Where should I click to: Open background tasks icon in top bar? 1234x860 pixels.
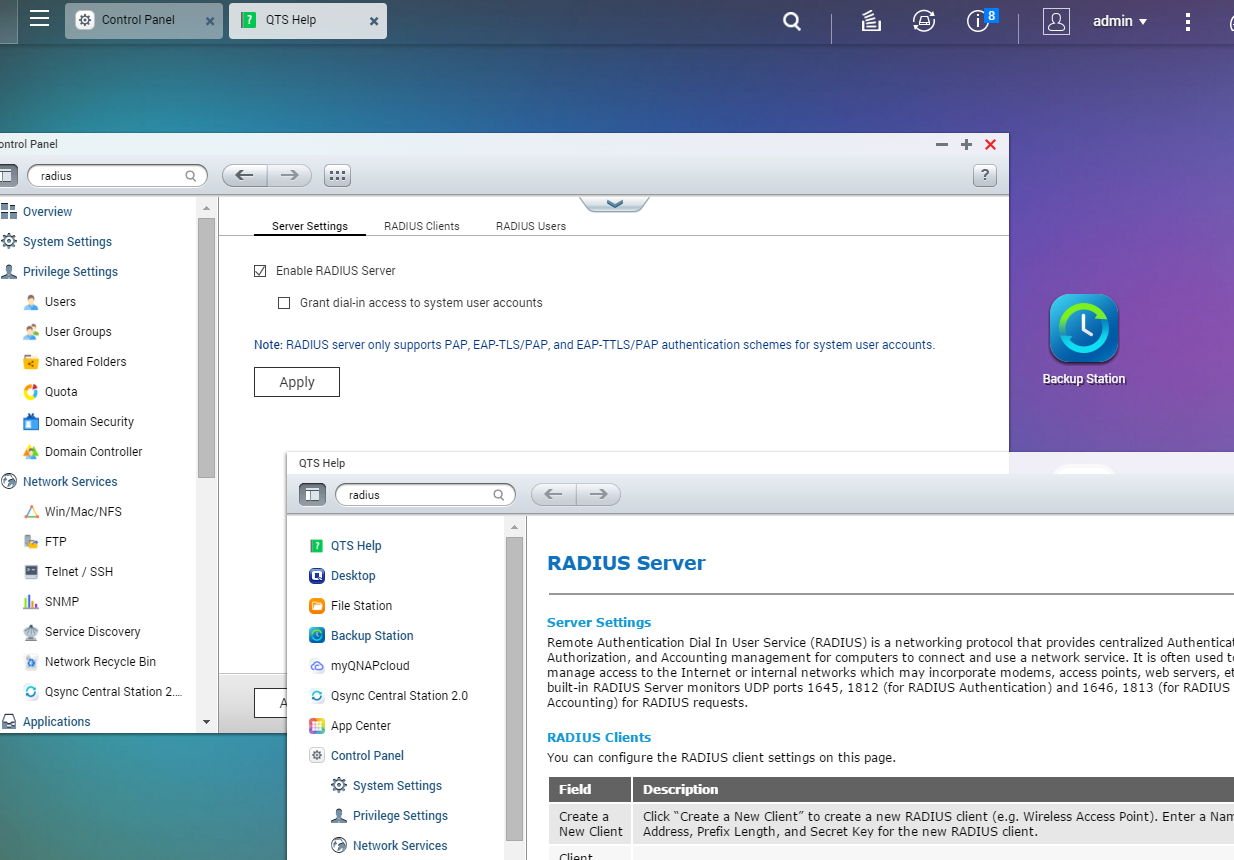871,21
